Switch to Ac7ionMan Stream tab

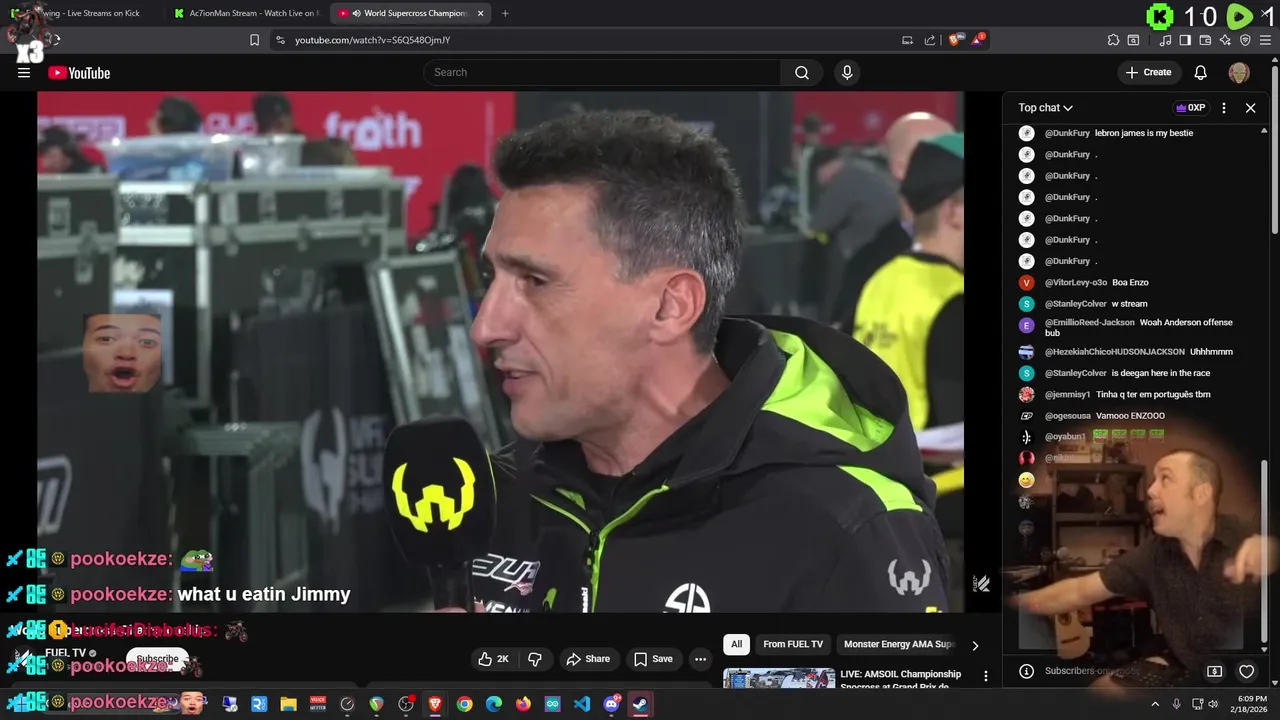coord(246,13)
